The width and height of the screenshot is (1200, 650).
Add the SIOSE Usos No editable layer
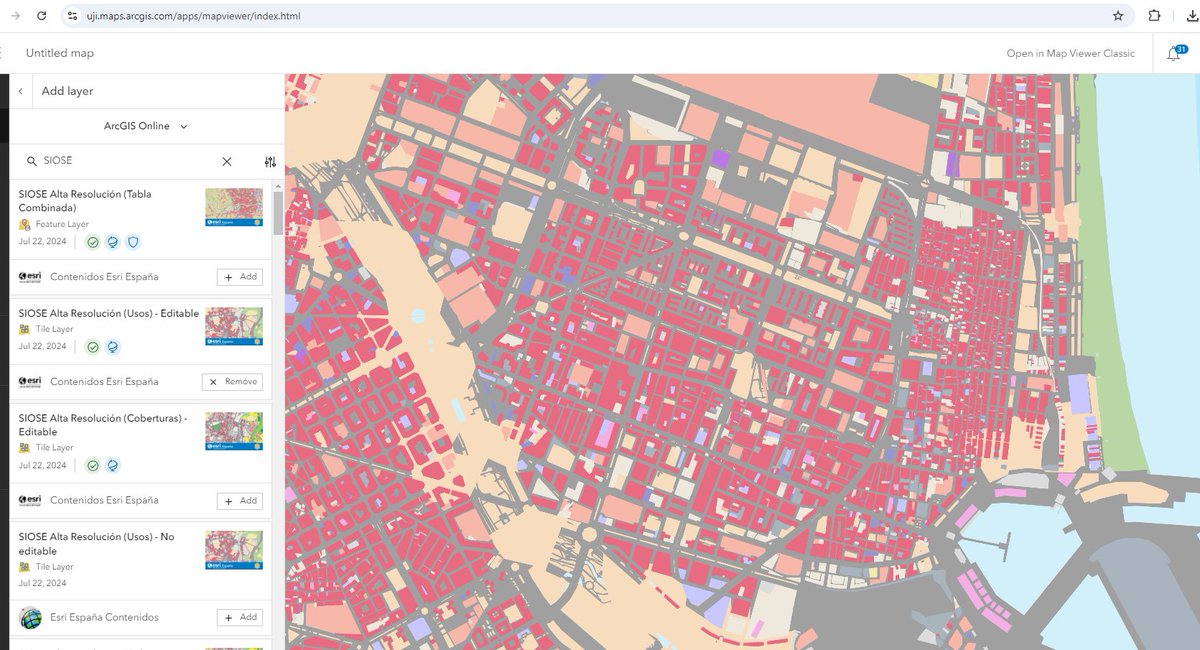coord(240,618)
